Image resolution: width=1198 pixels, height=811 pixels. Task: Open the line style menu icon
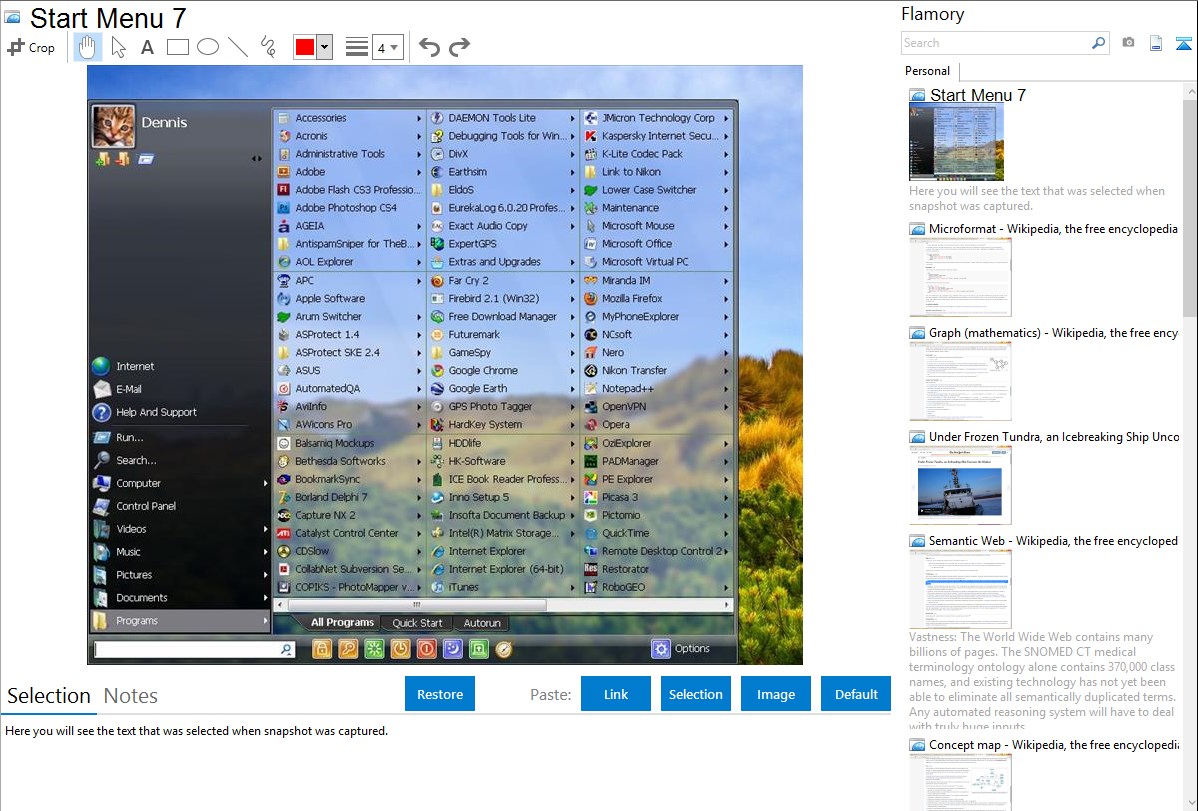(x=357, y=47)
